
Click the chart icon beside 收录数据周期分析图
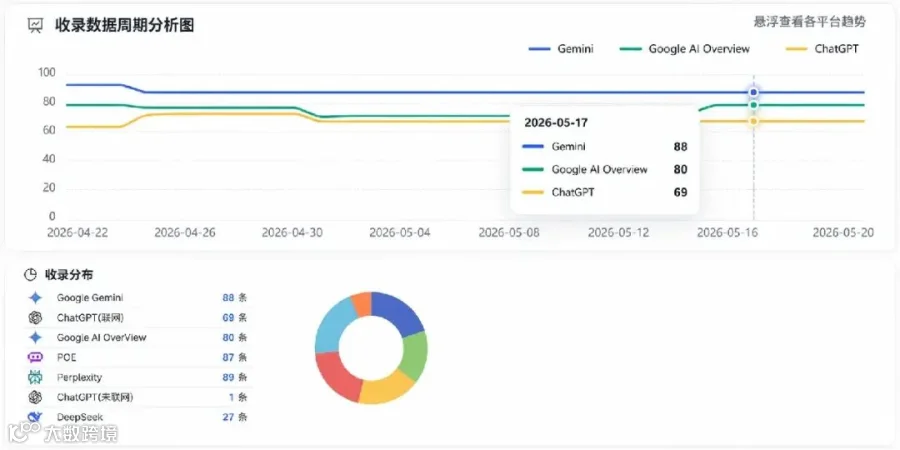pyautogui.click(x=35, y=26)
